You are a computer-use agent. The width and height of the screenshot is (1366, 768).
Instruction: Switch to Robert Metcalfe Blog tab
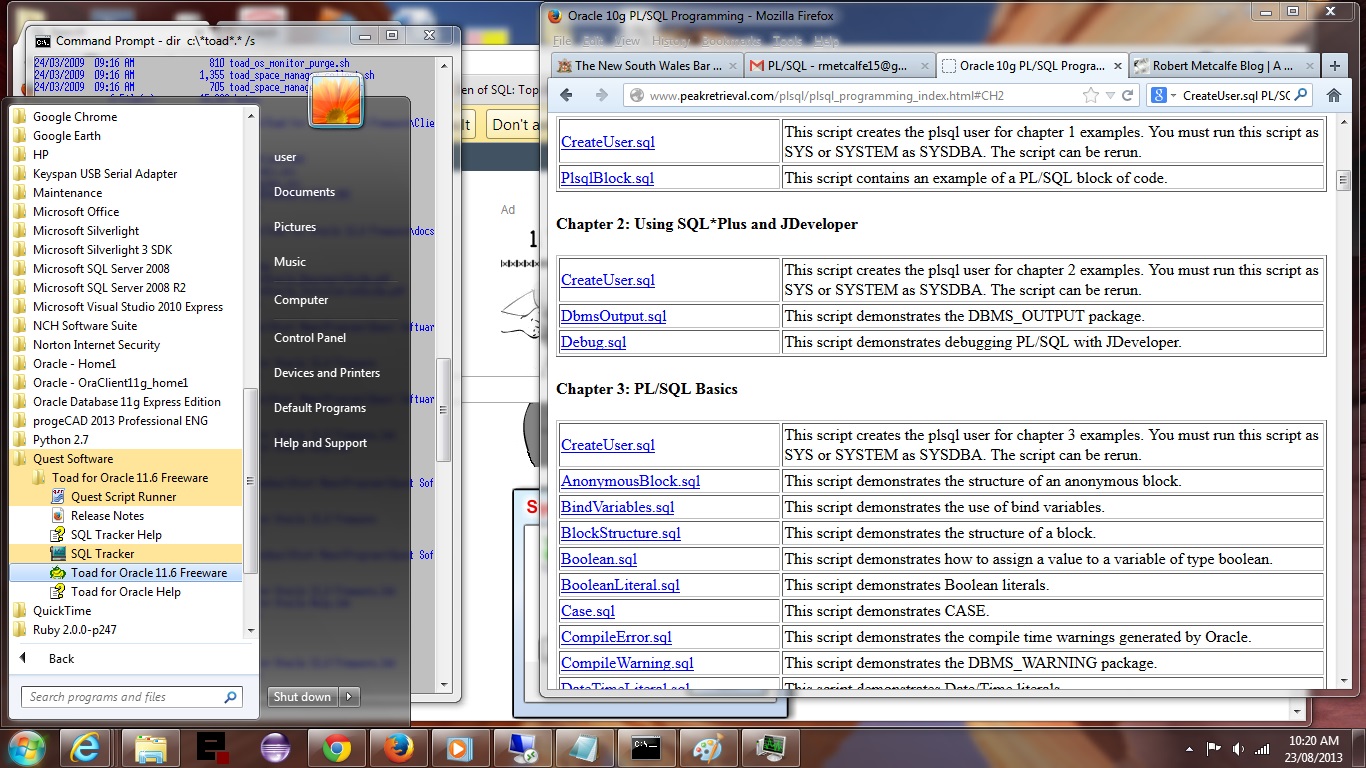pos(1224,66)
